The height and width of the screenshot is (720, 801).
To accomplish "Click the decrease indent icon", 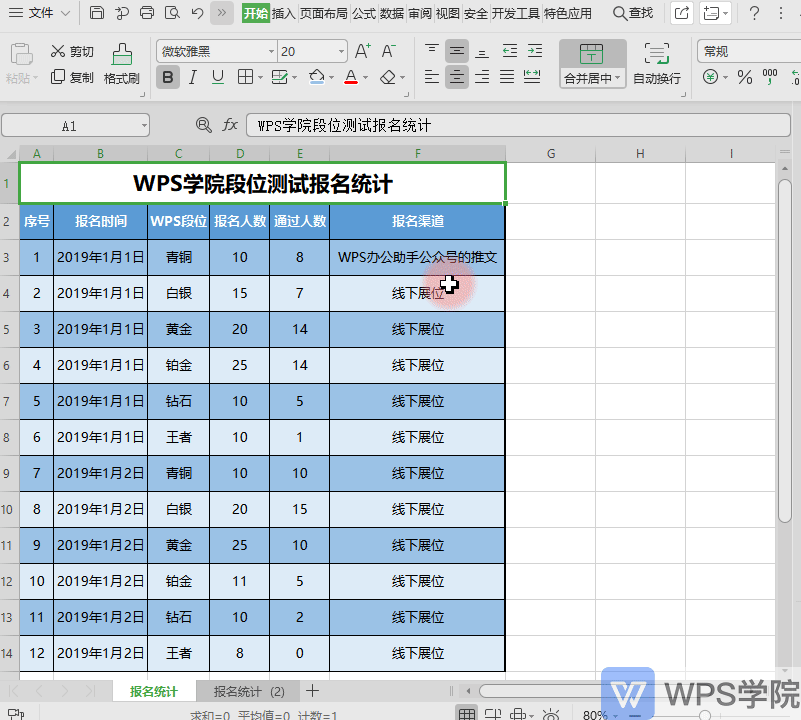I will (x=510, y=51).
